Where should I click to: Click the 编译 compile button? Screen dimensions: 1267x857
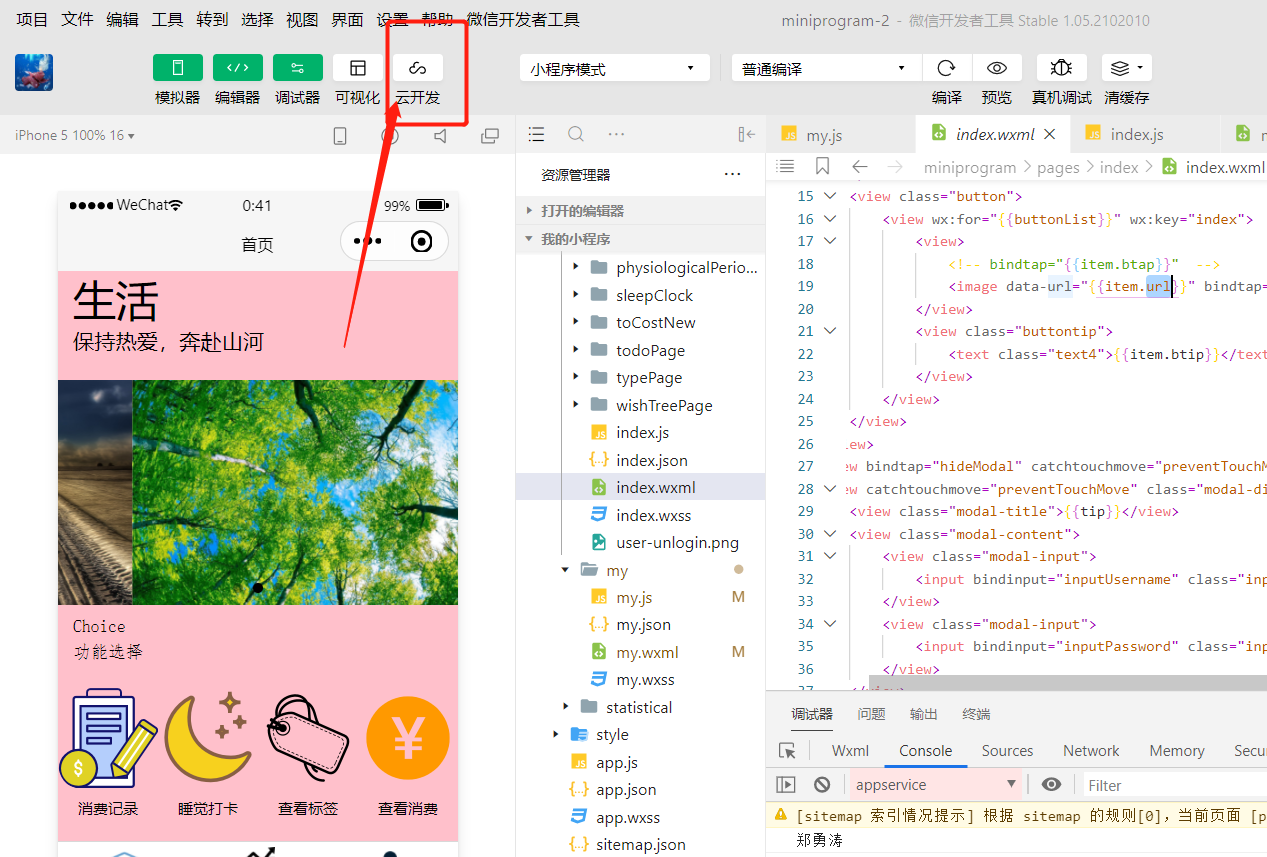coord(946,67)
